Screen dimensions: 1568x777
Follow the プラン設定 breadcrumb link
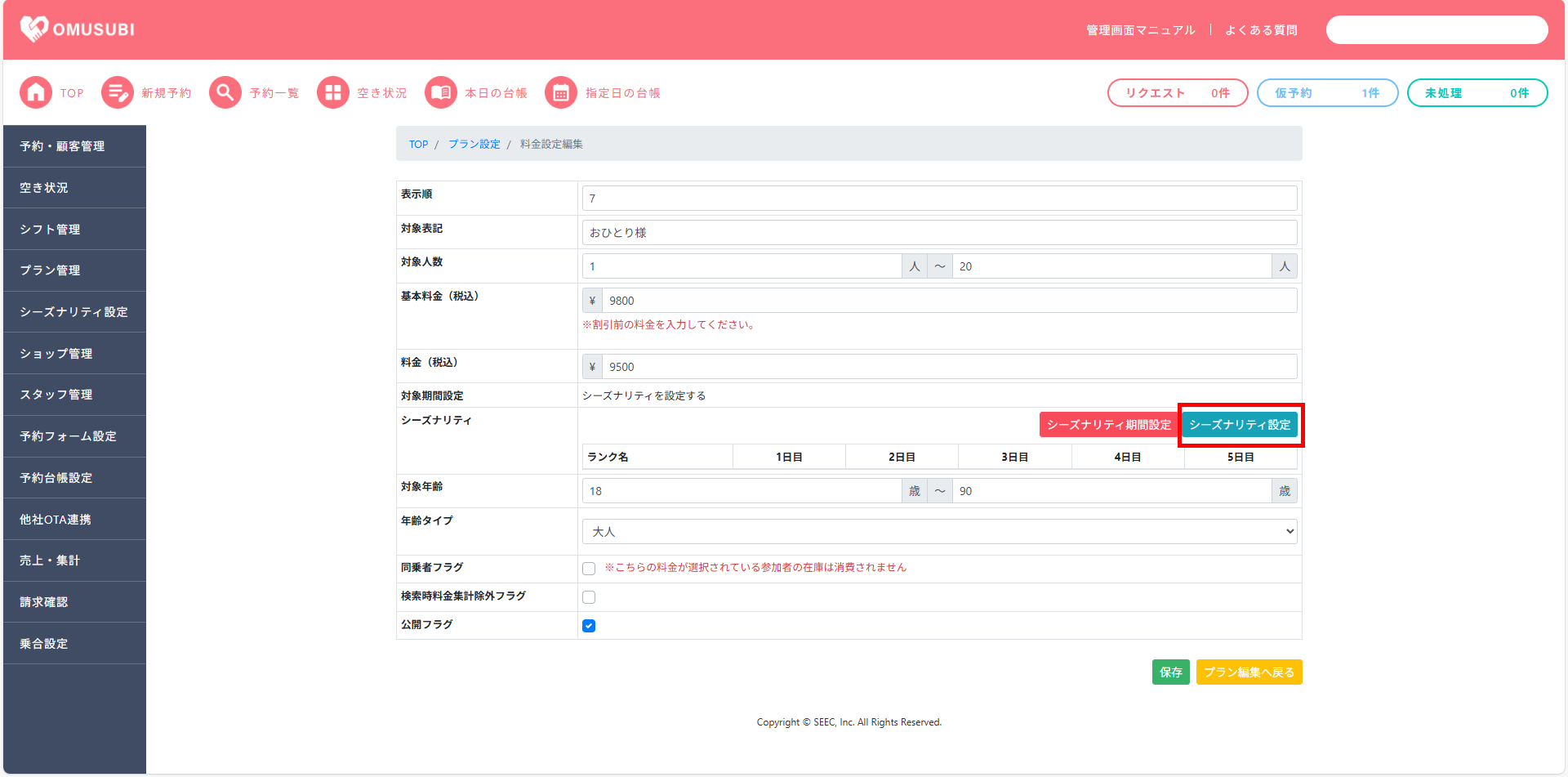474,145
